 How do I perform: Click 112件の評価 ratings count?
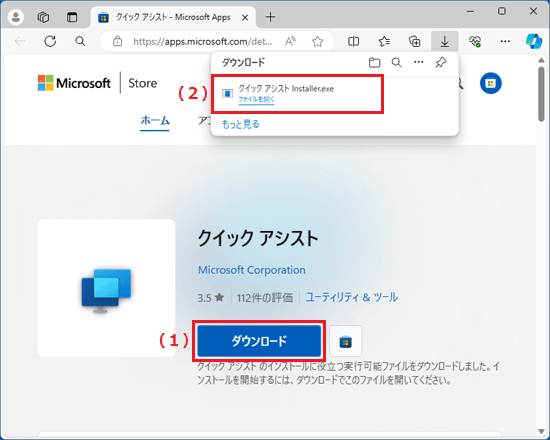(x=265, y=298)
